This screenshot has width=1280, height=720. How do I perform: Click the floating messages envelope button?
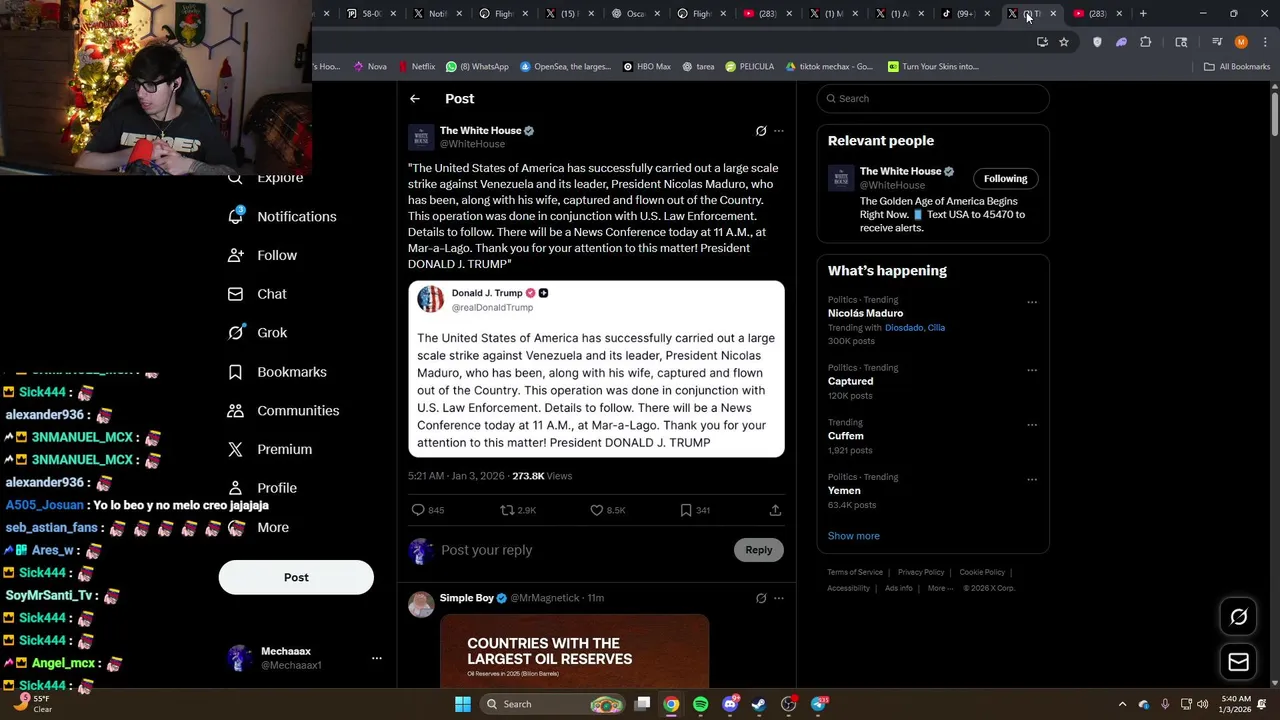(1238, 662)
